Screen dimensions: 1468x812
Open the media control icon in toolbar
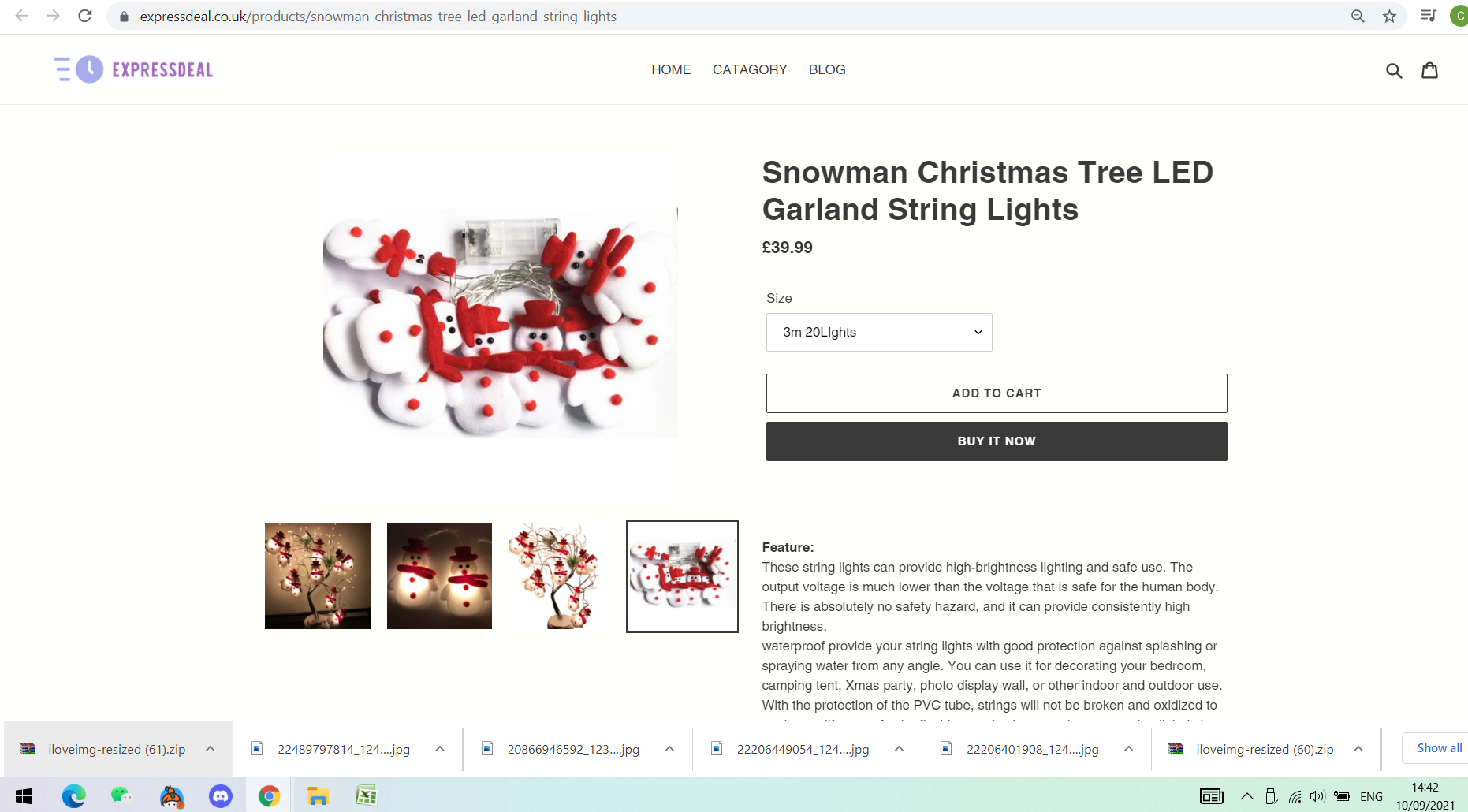point(1429,16)
